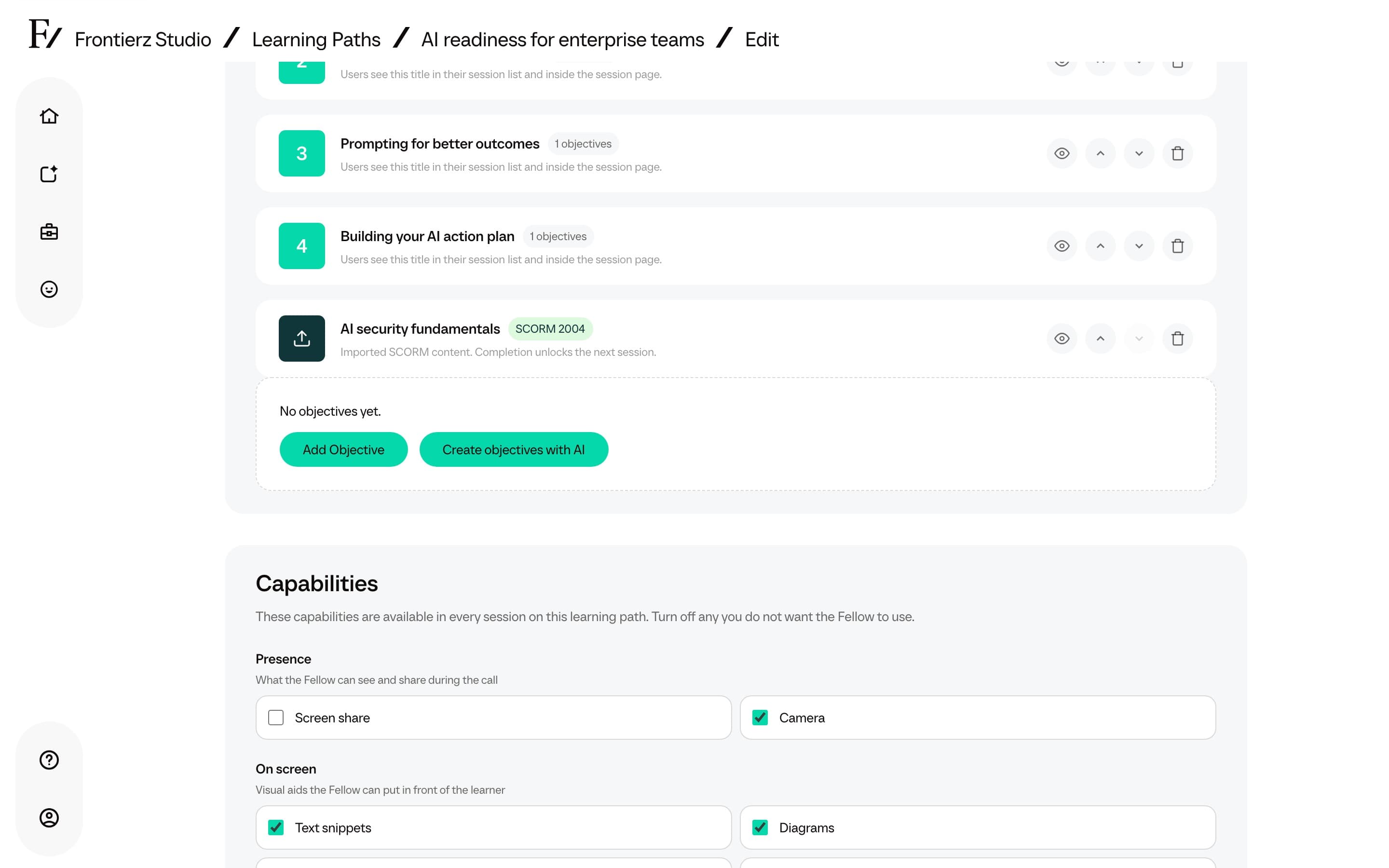Viewport: 1389px width, 868px height.
Task: Open the briefcase icon in sidebar
Action: (x=49, y=231)
